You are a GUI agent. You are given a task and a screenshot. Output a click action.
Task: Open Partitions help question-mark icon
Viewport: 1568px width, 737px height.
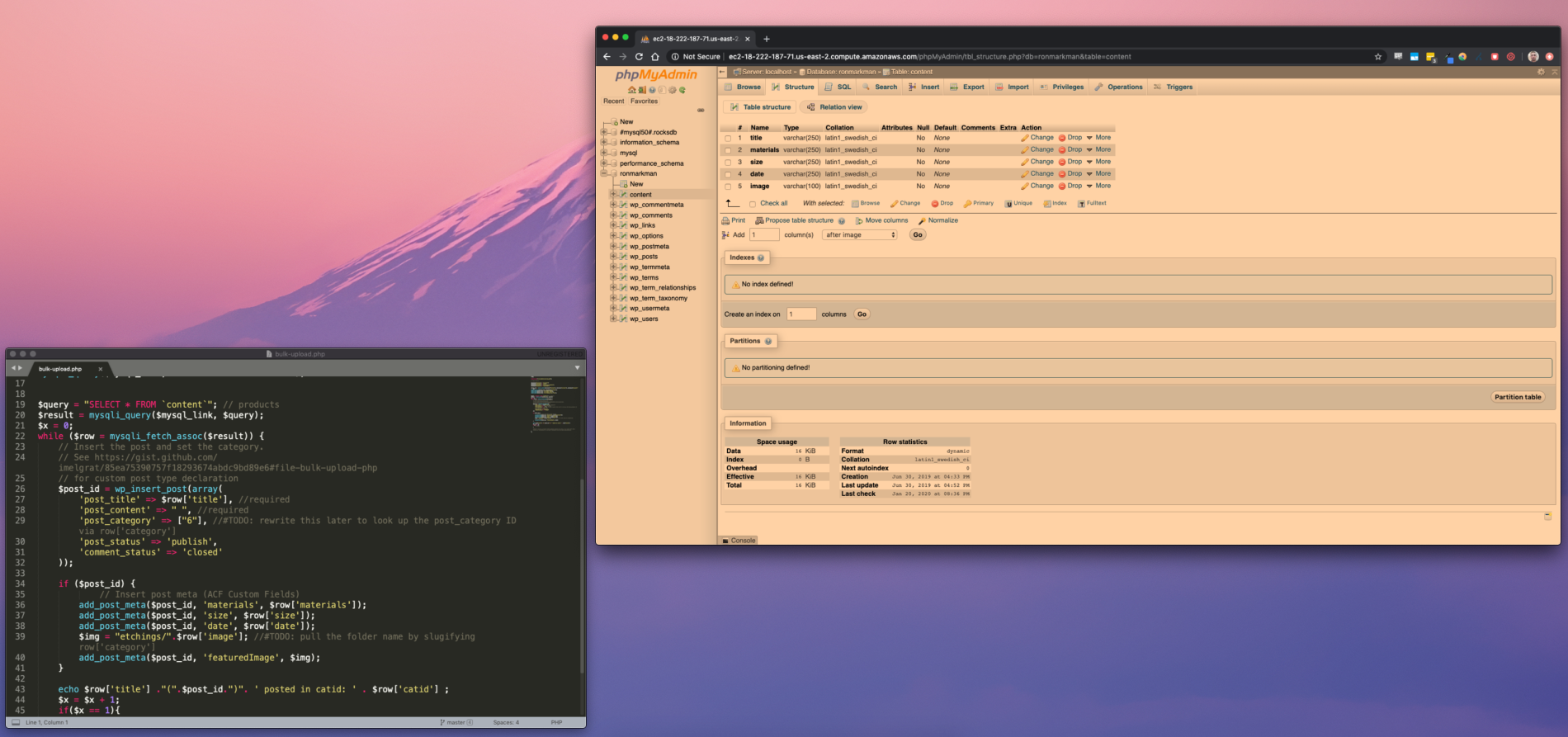768,342
